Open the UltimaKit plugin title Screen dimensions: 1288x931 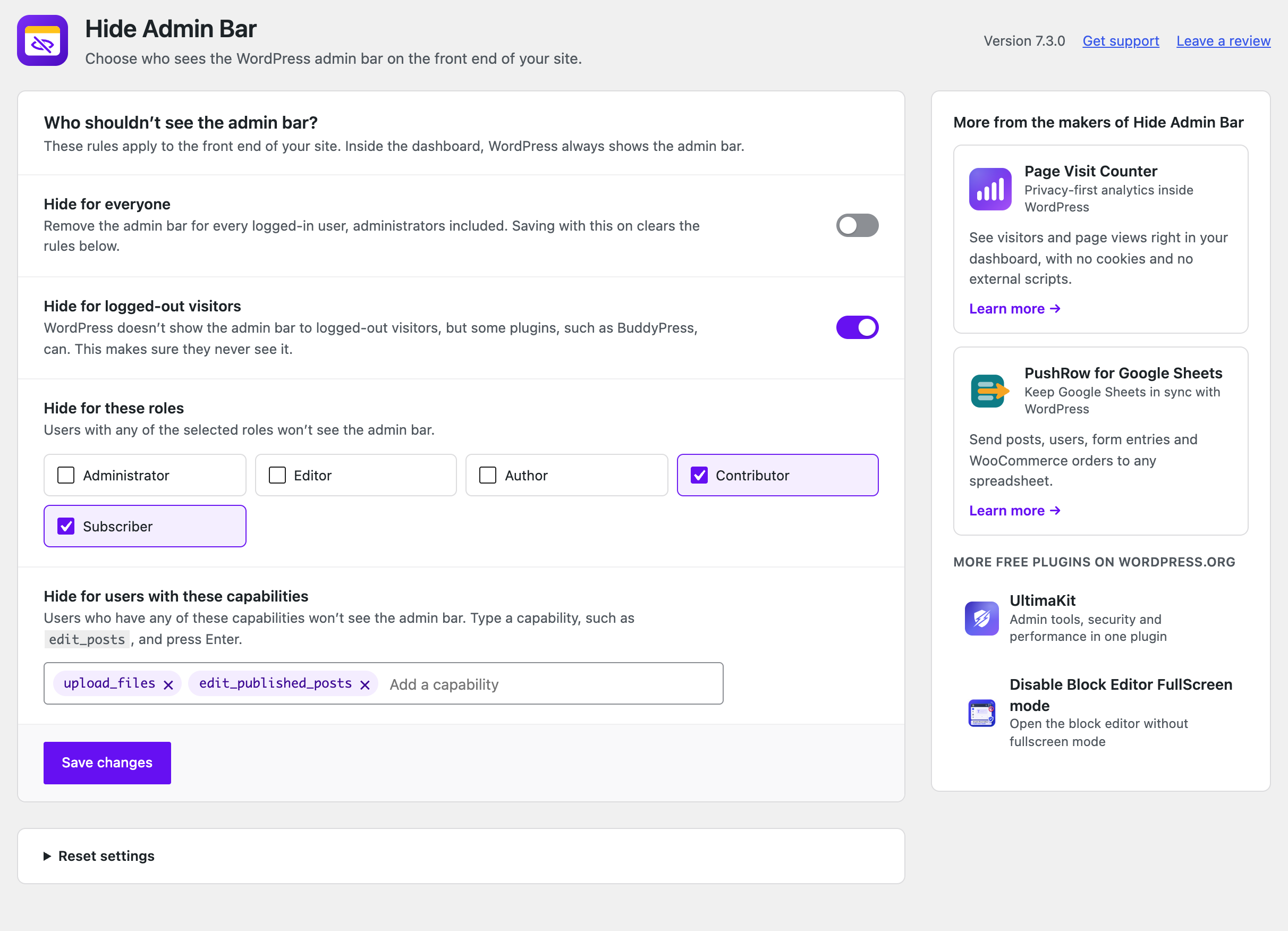[x=1042, y=600]
